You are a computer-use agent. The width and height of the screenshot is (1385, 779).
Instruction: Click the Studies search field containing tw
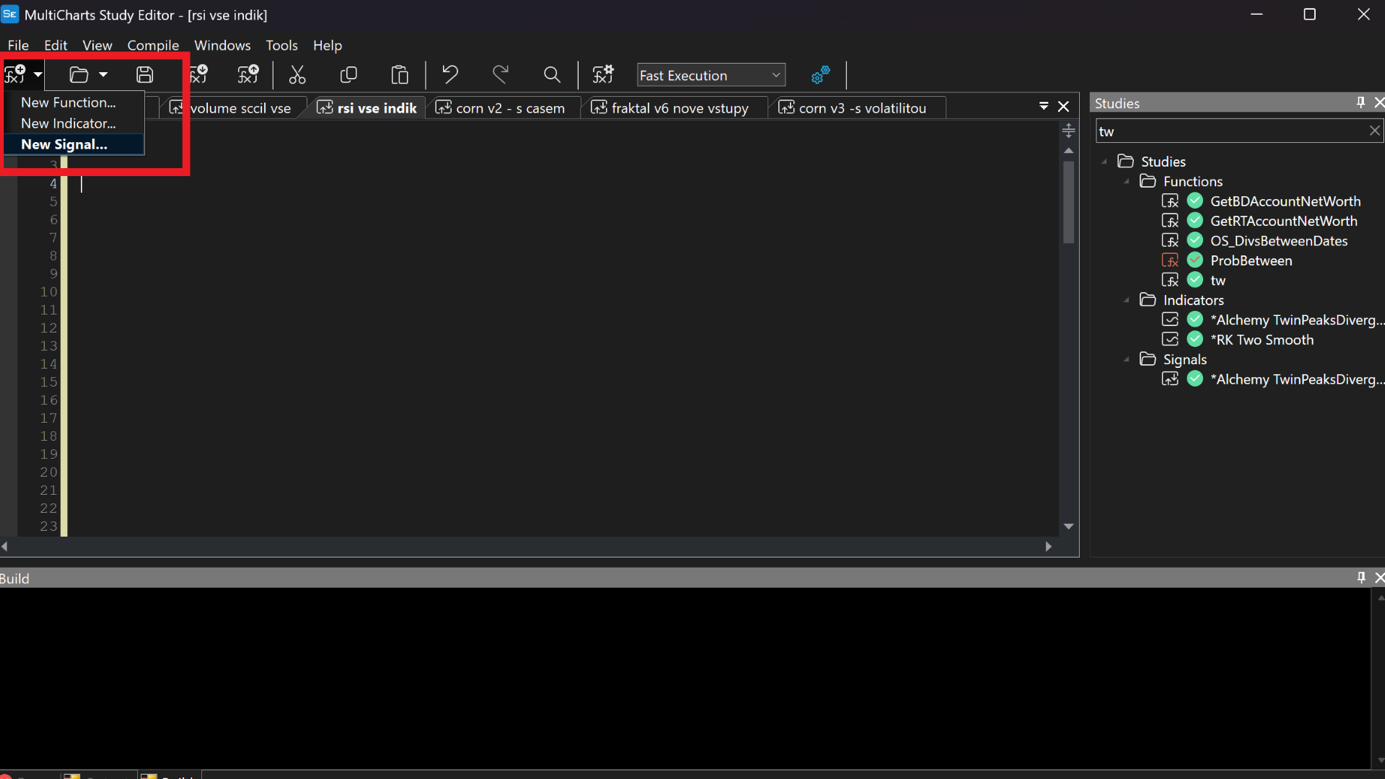pos(1230,131)
